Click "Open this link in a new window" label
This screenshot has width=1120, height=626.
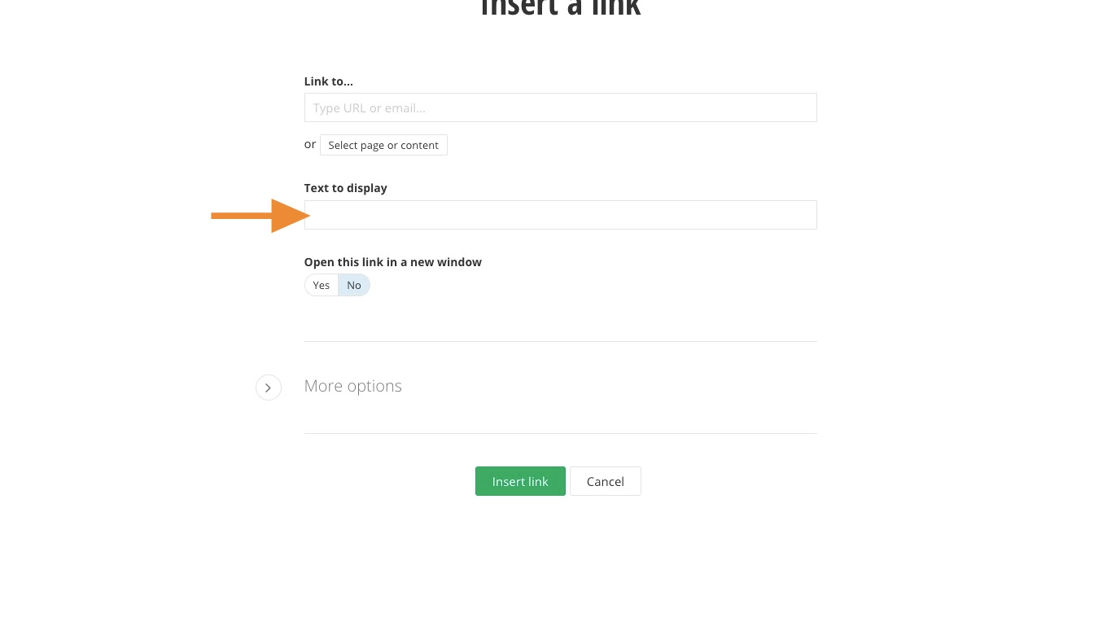[392, 262]
